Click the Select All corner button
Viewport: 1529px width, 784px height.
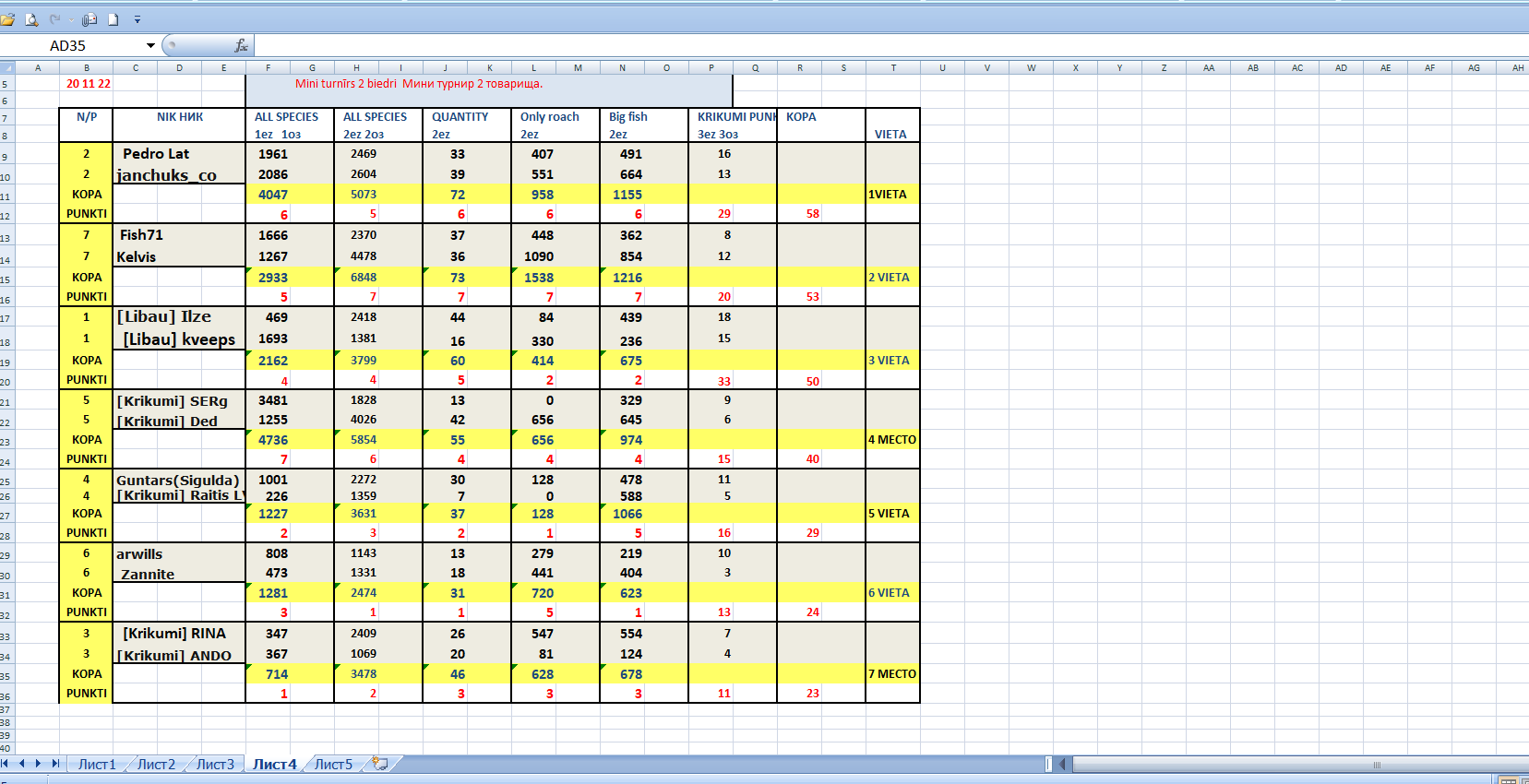(7, 67)
